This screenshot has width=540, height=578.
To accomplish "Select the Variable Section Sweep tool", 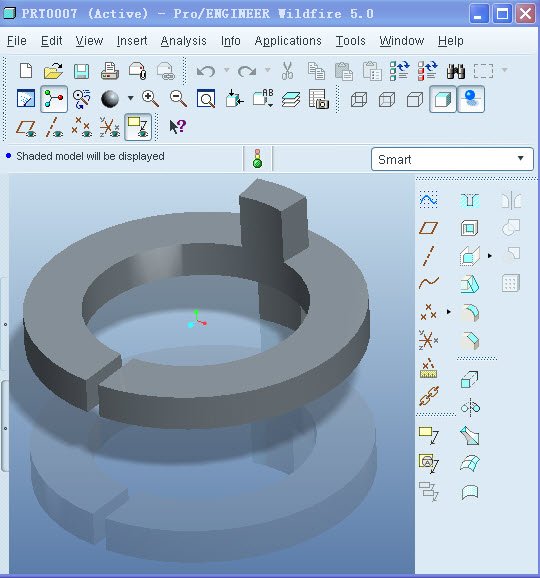I will pyautogui.click(x=470, y=436).
